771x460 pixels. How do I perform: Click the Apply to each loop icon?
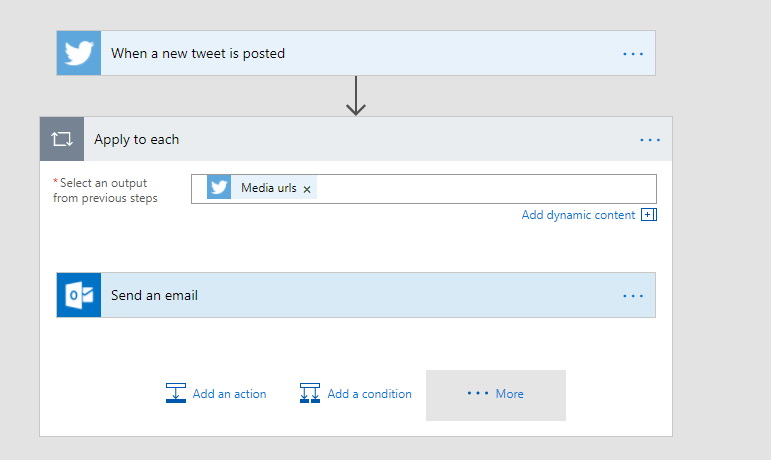[x=62, y=139]
